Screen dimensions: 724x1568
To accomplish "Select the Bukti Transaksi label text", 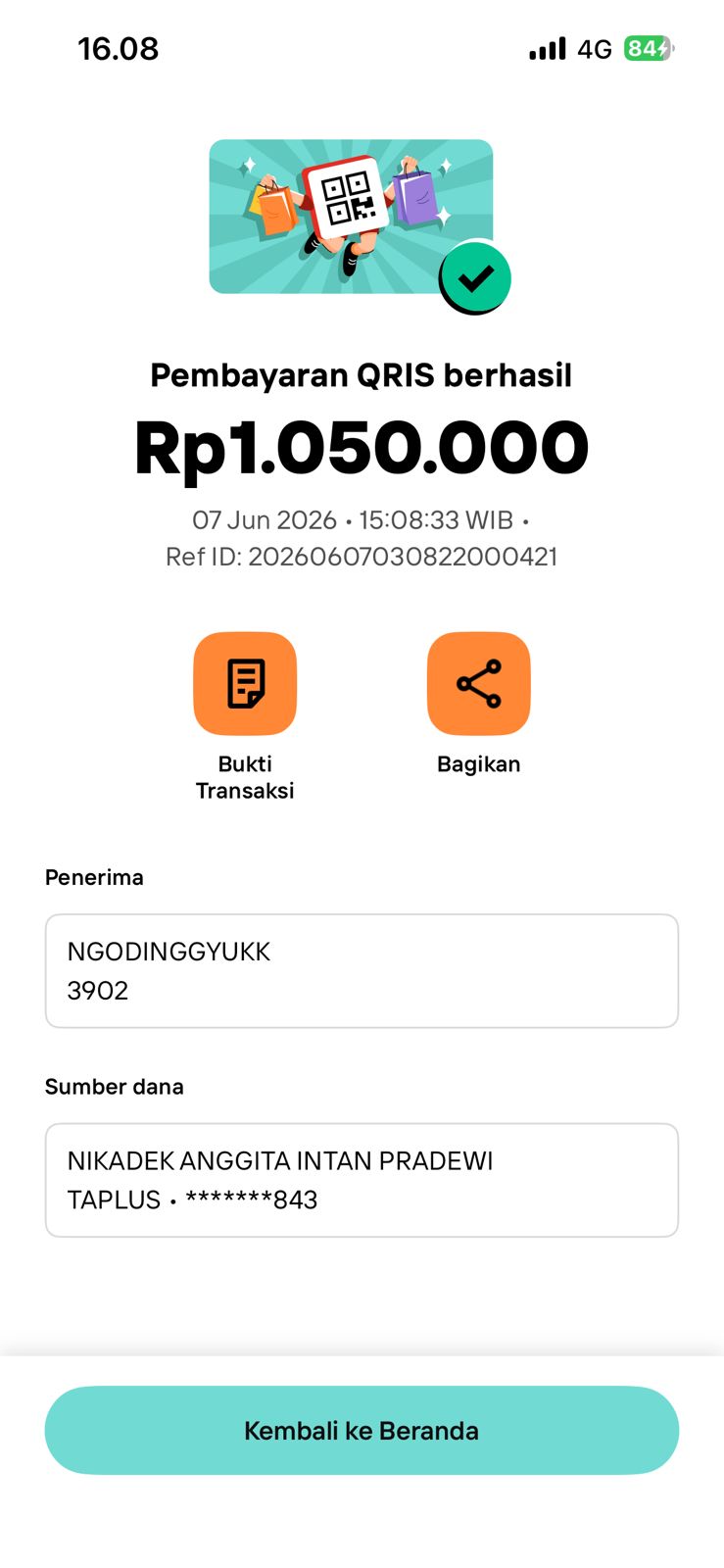I will (245, 777).
